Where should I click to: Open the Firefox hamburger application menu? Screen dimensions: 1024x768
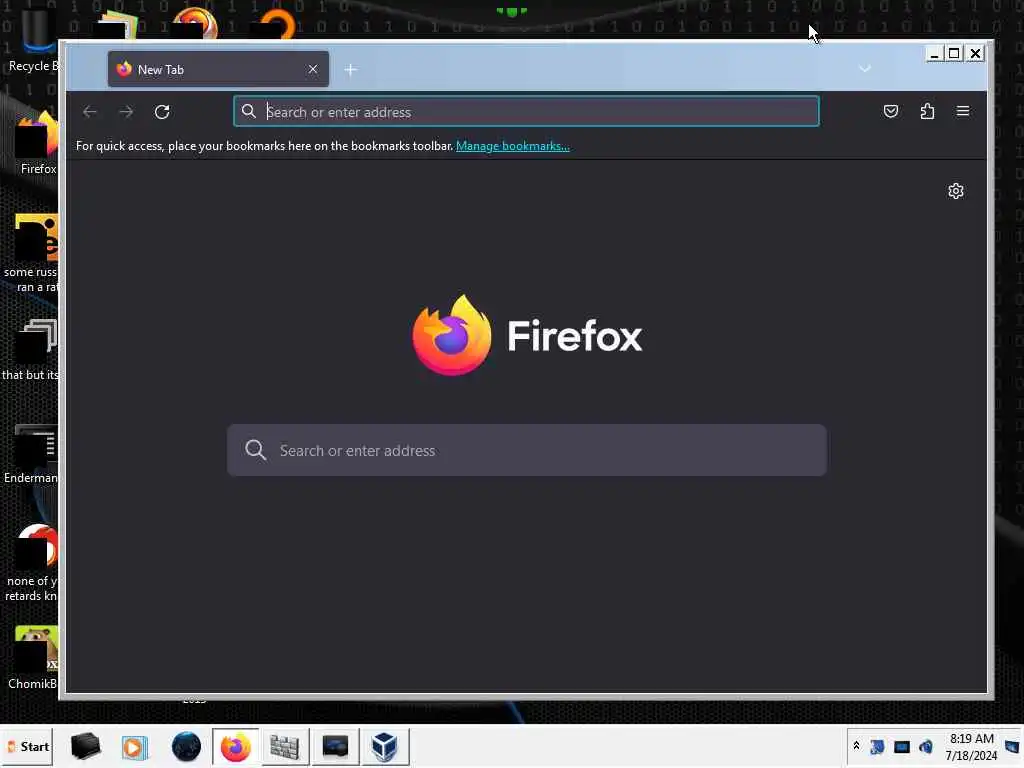(x=963, y=111)
